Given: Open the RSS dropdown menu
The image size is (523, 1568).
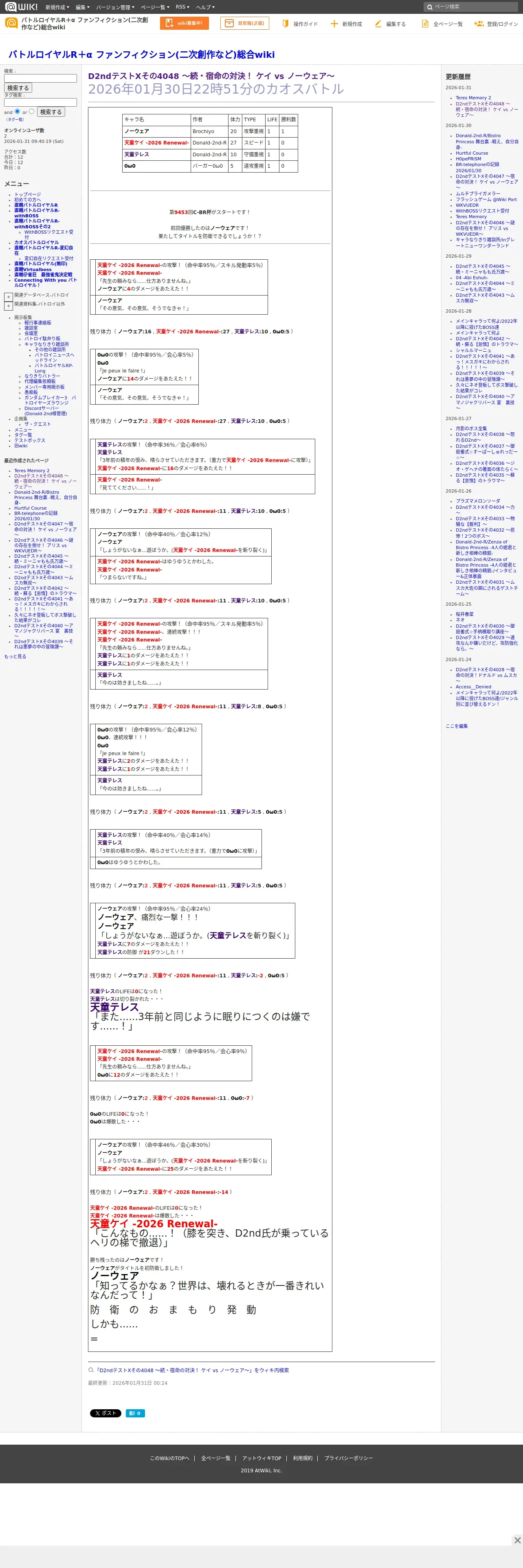Looking at the screenshot, I should 182,7.
